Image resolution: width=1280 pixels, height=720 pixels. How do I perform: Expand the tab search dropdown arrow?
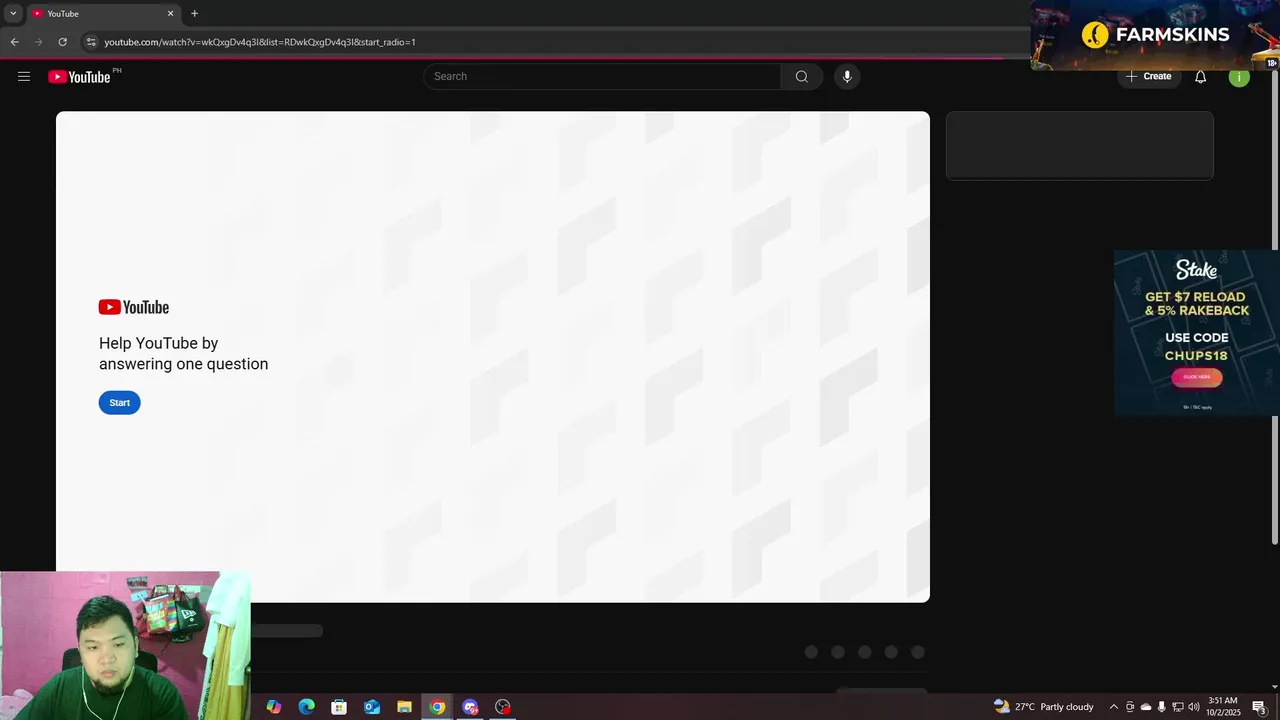[13, 14]
